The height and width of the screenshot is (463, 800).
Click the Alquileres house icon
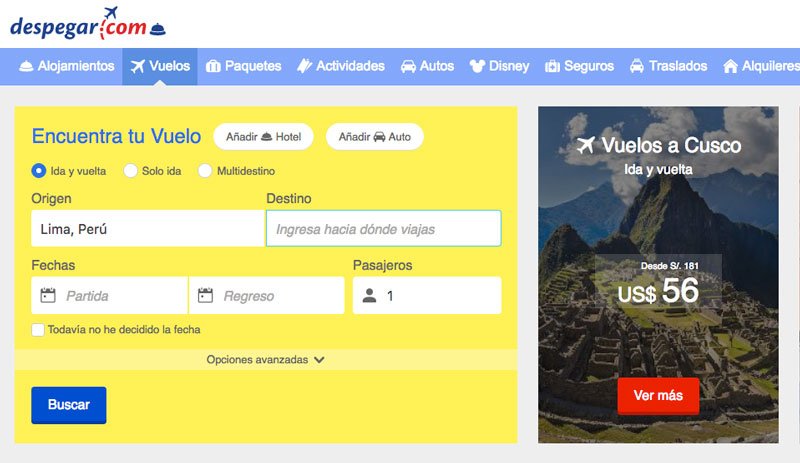tap(731, 66)
